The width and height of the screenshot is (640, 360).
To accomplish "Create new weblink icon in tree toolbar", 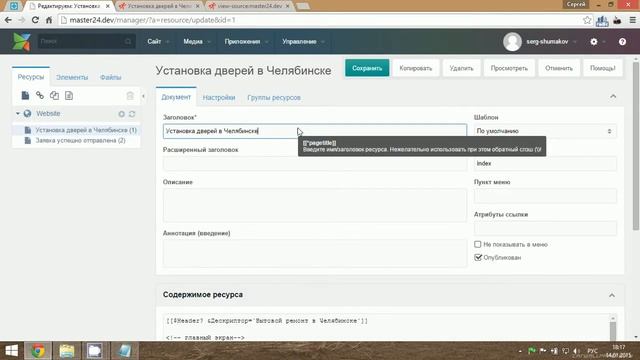I will pos(40,96).
